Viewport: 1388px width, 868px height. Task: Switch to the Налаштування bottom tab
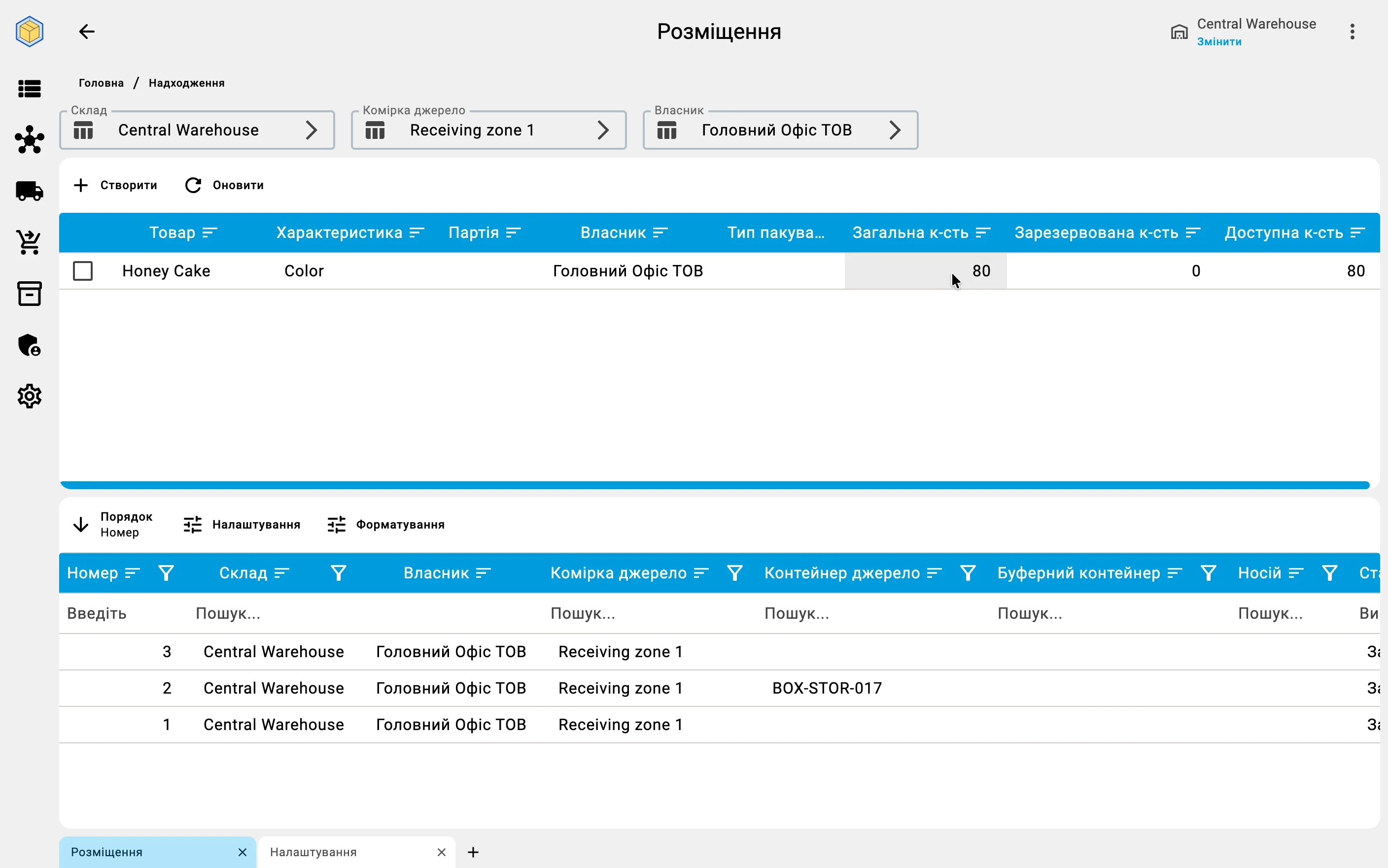point(313,852)
